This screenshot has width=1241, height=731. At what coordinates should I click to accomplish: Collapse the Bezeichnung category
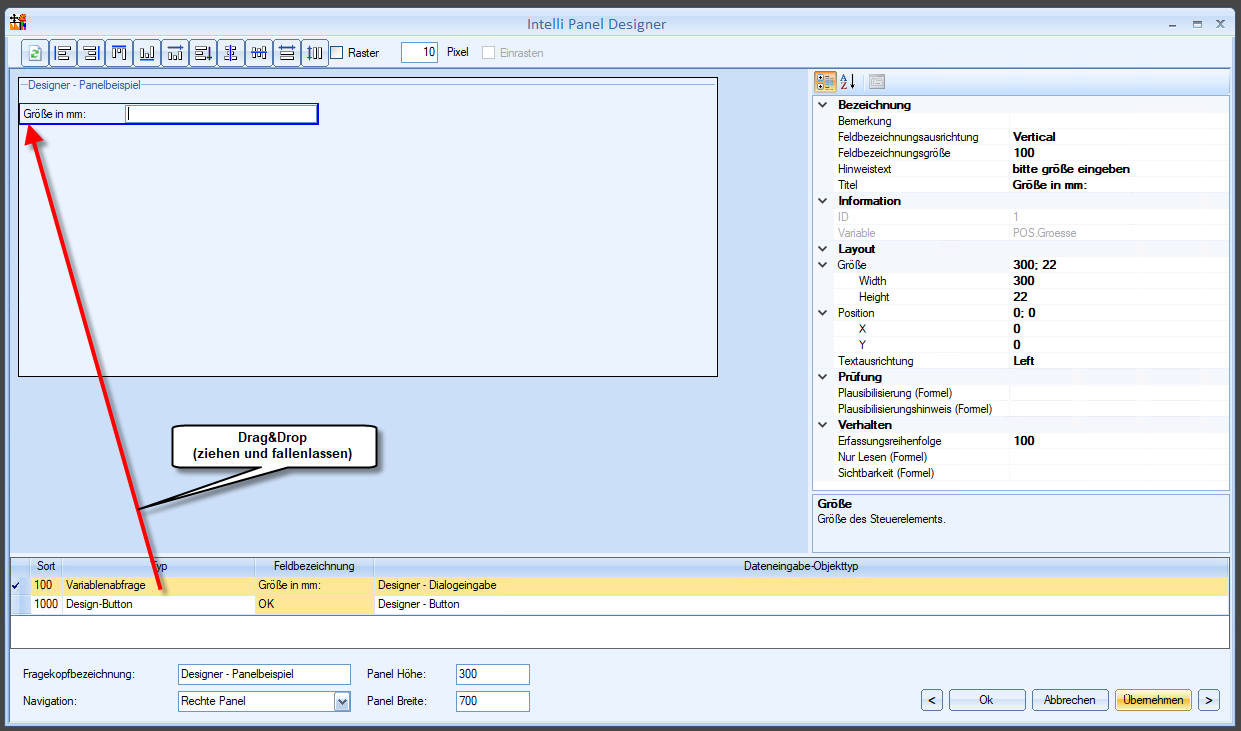823,105
